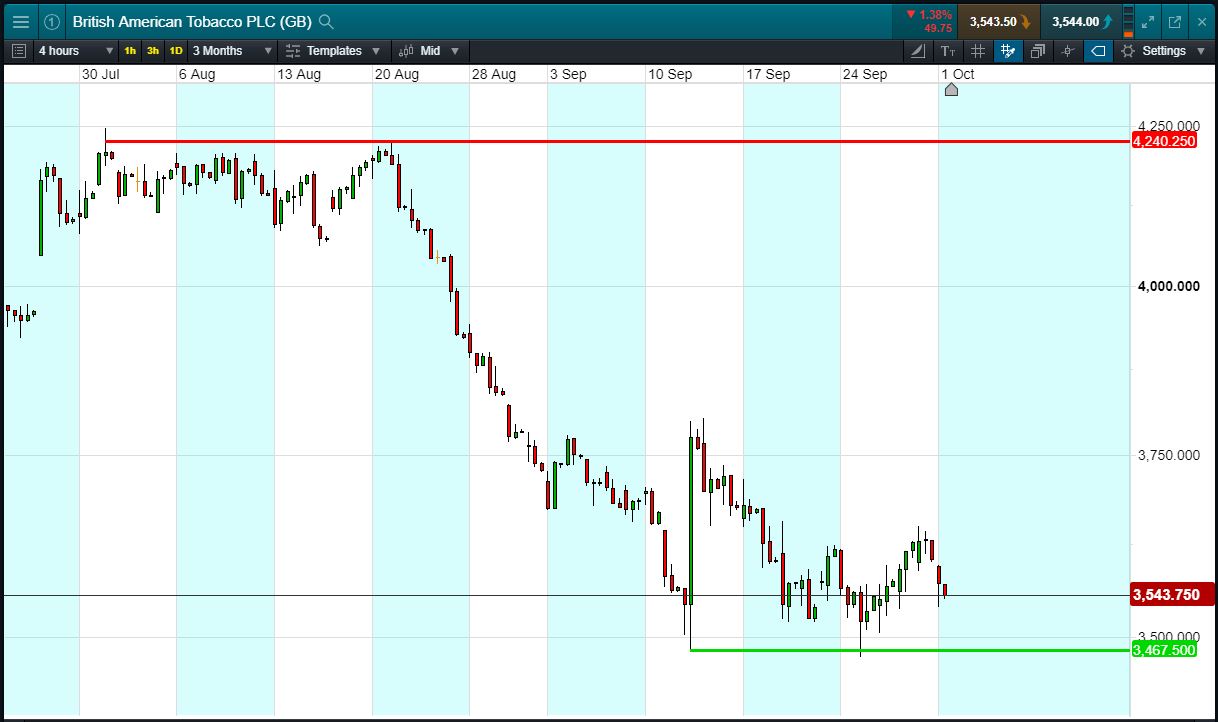Click the 6 Aug date label

pyautogui.click(x=197, y=74)
